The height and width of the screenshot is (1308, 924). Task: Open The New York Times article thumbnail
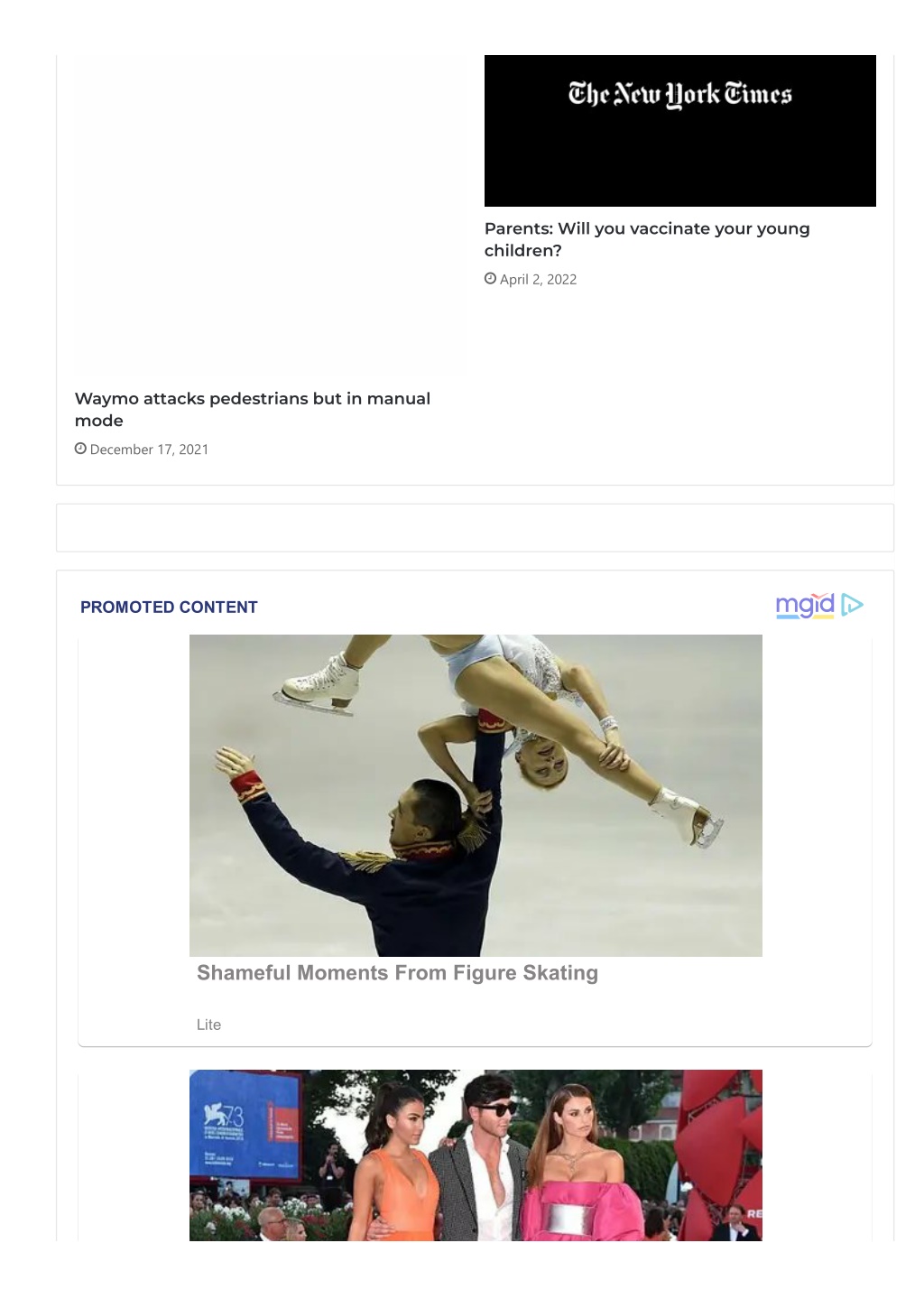pyautogui.click(x=679, y=131)
